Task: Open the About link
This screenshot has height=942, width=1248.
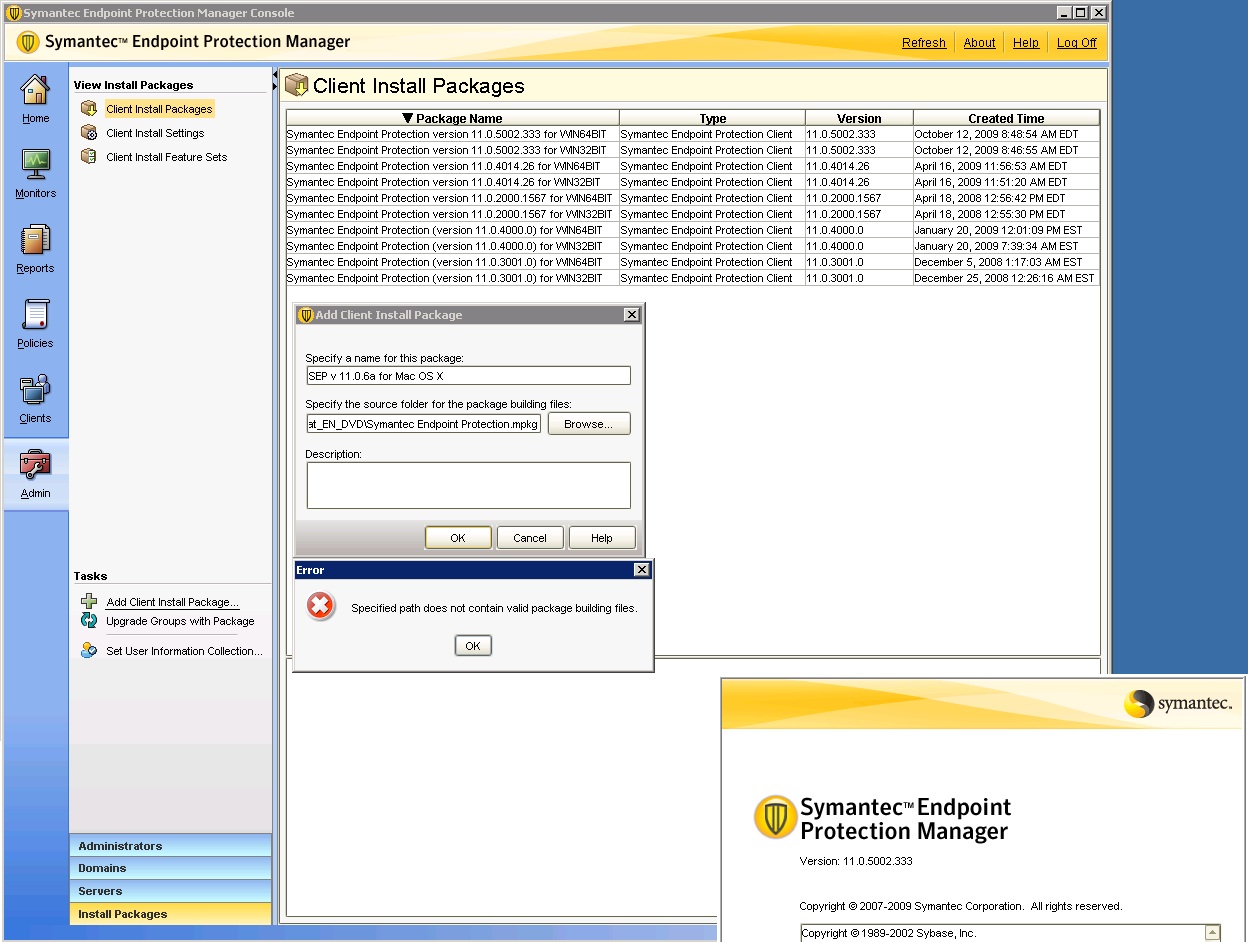Action: (980, 43)
